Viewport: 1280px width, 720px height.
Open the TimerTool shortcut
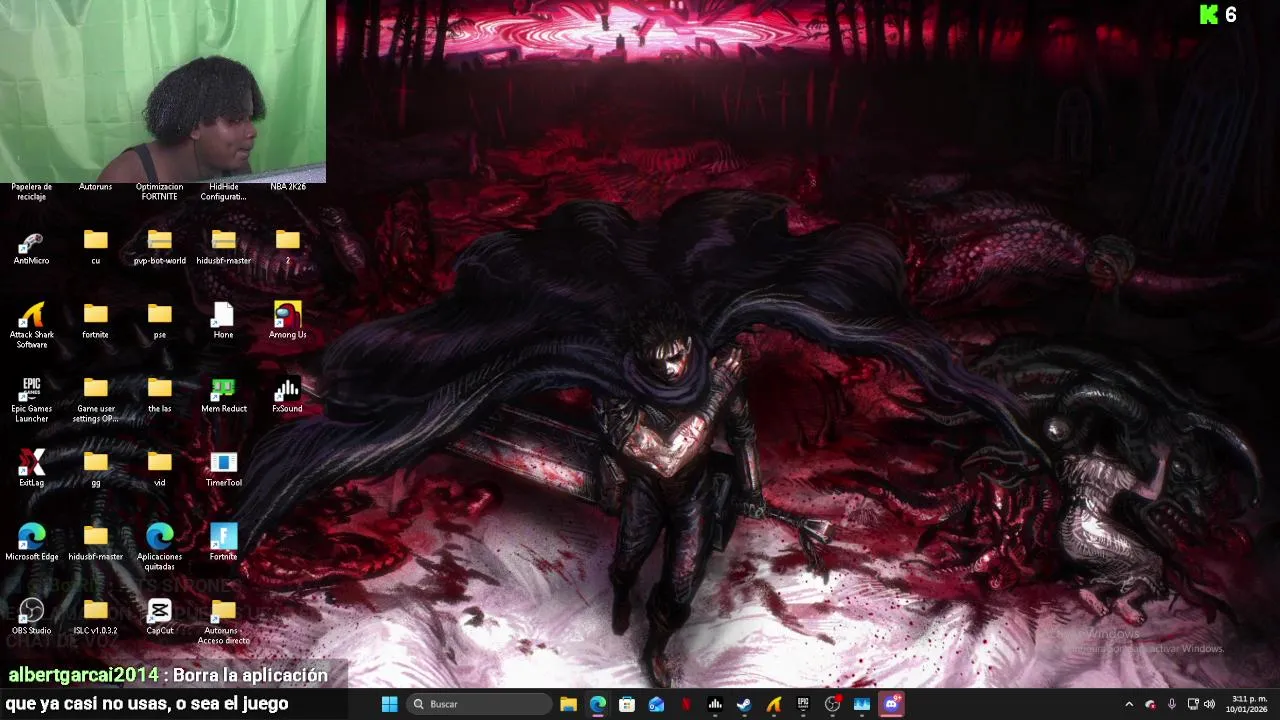(x=223, y=468)
